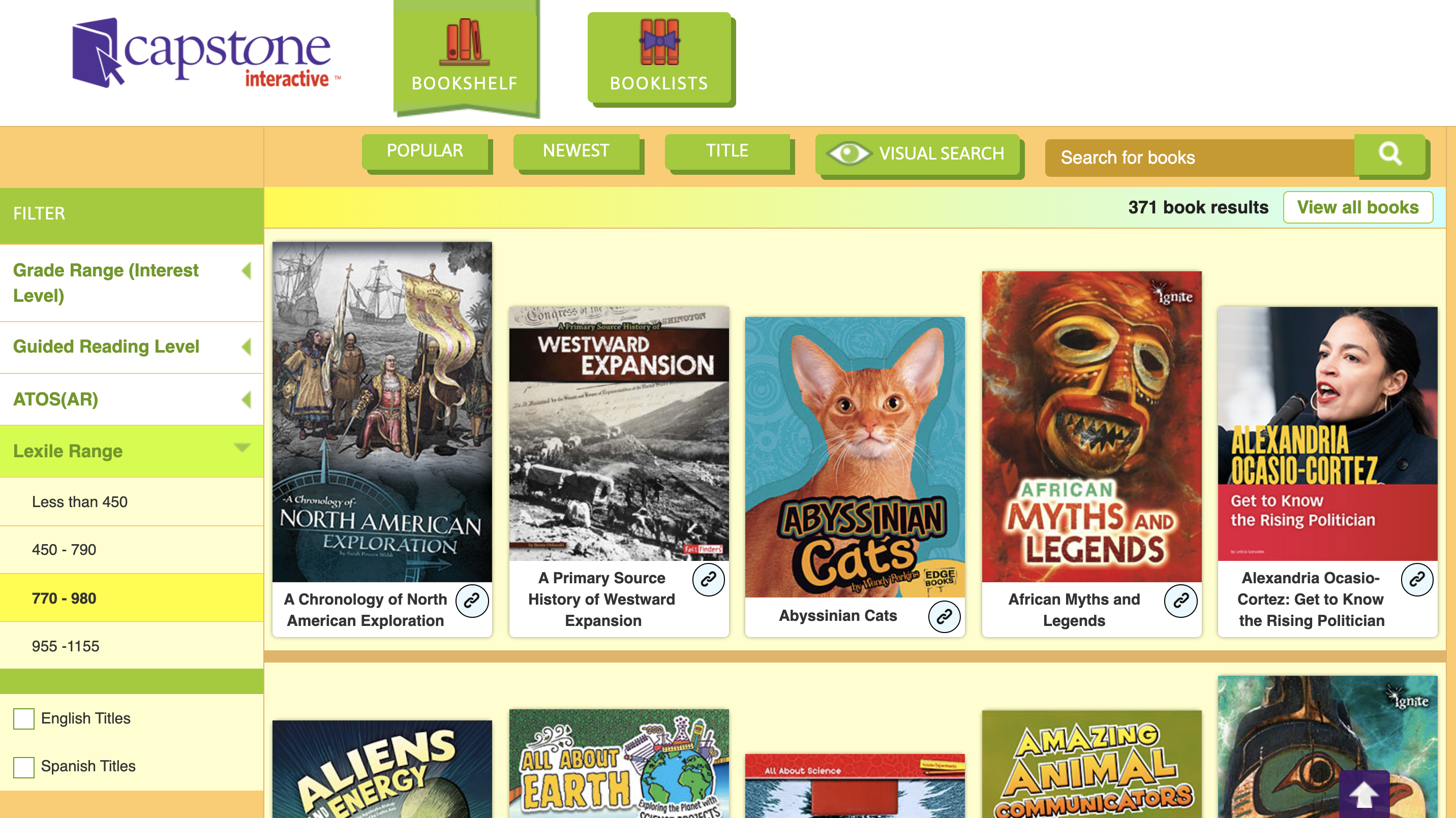Click link icon on African Myths and Legends
The image size is (1456, 818).
pos(1181,601)
